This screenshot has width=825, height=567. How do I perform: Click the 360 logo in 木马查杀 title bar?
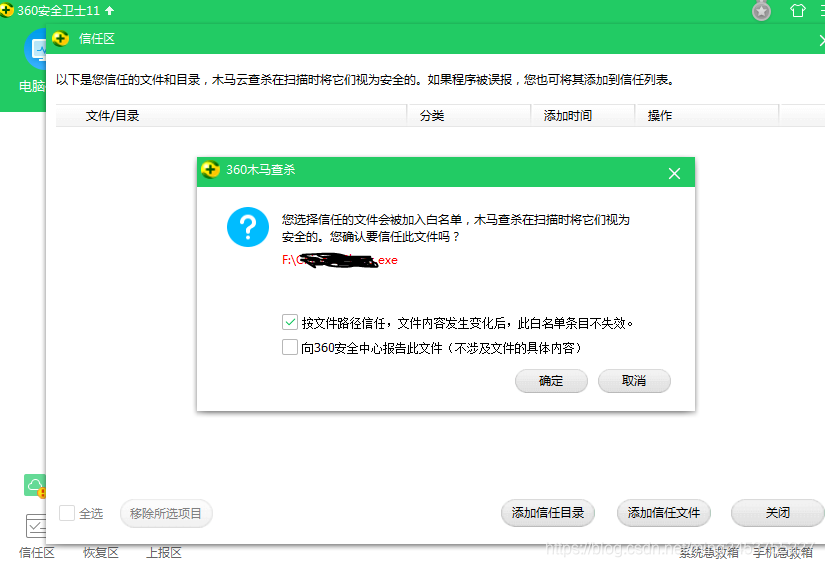(x=210, y=169)
